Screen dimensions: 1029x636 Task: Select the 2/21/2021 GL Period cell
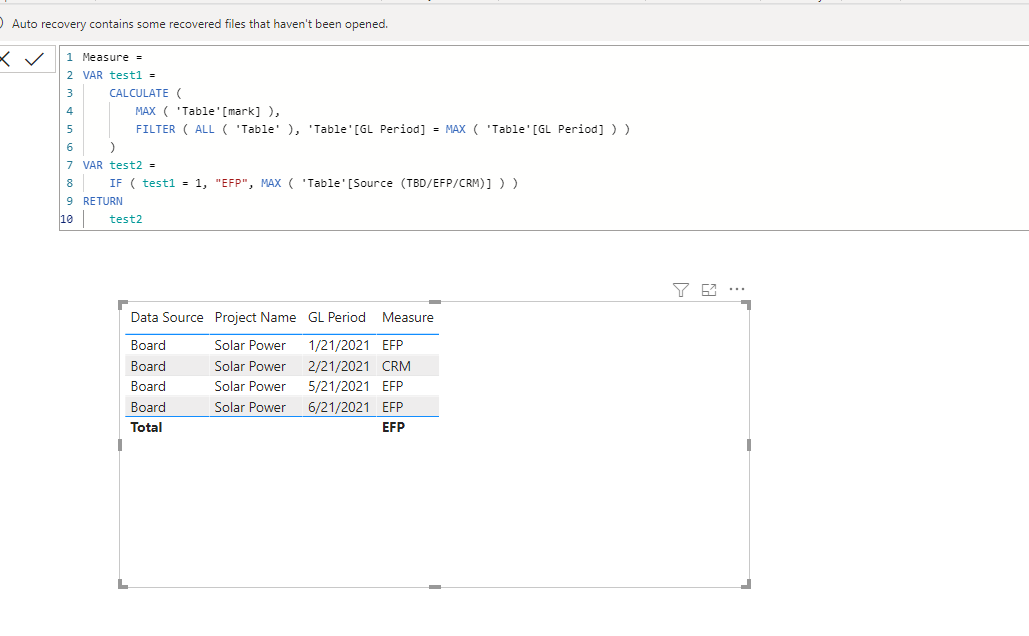(x=339, y=366)
